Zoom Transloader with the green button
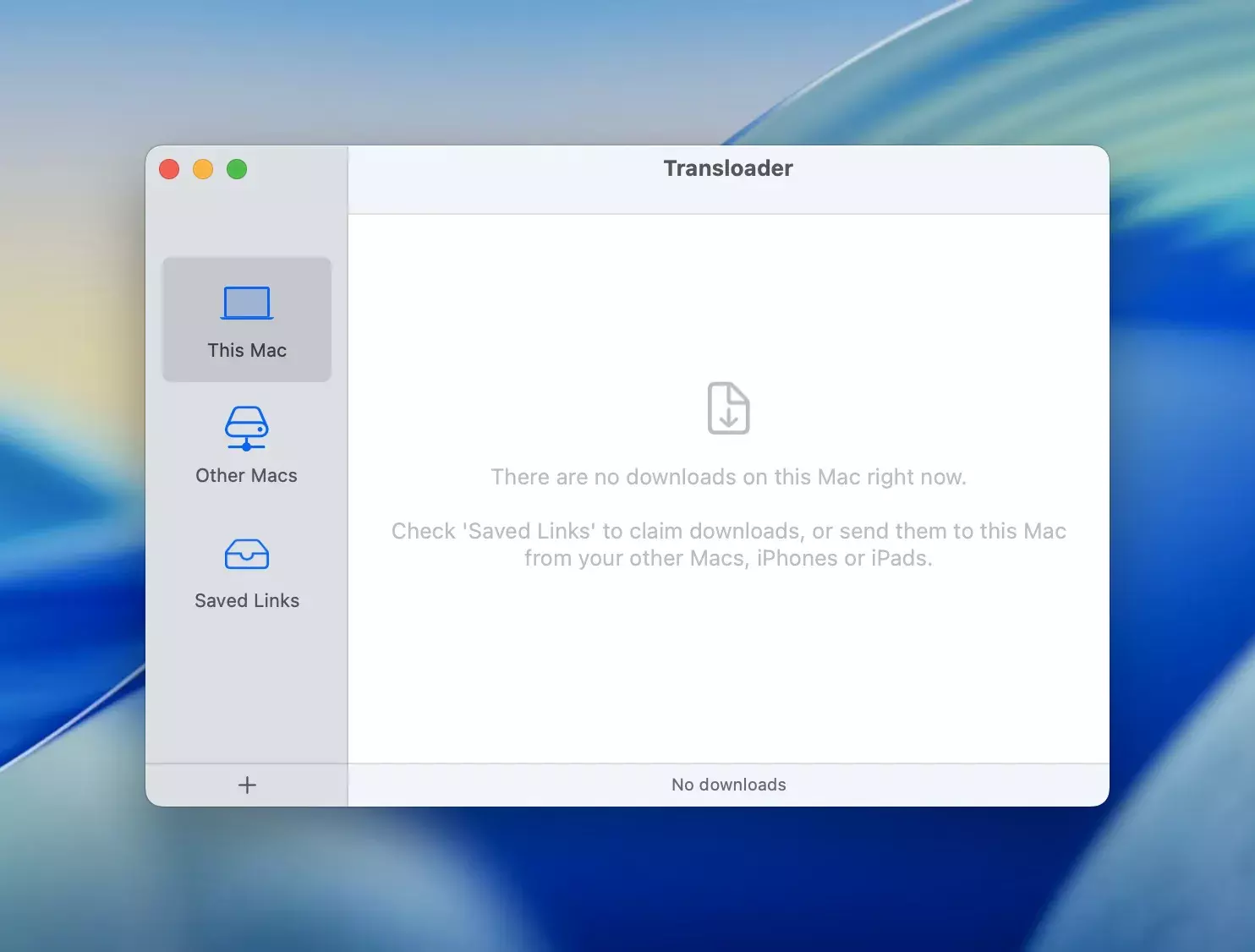 (237, 169)
